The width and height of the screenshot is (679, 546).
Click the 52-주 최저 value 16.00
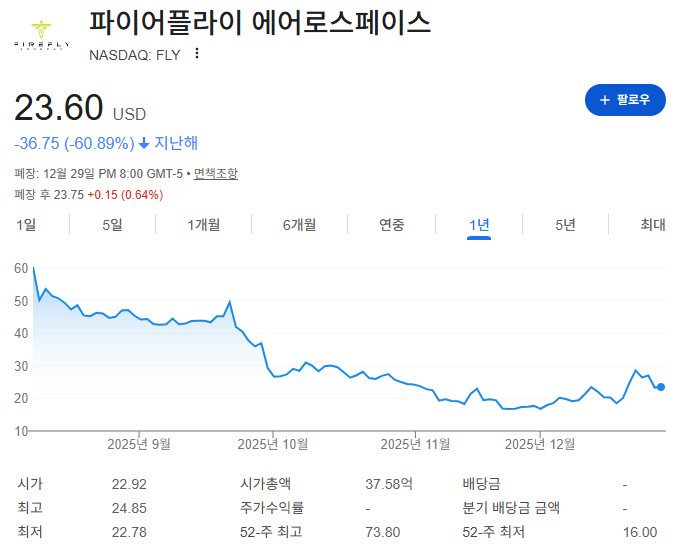[640, 532]
